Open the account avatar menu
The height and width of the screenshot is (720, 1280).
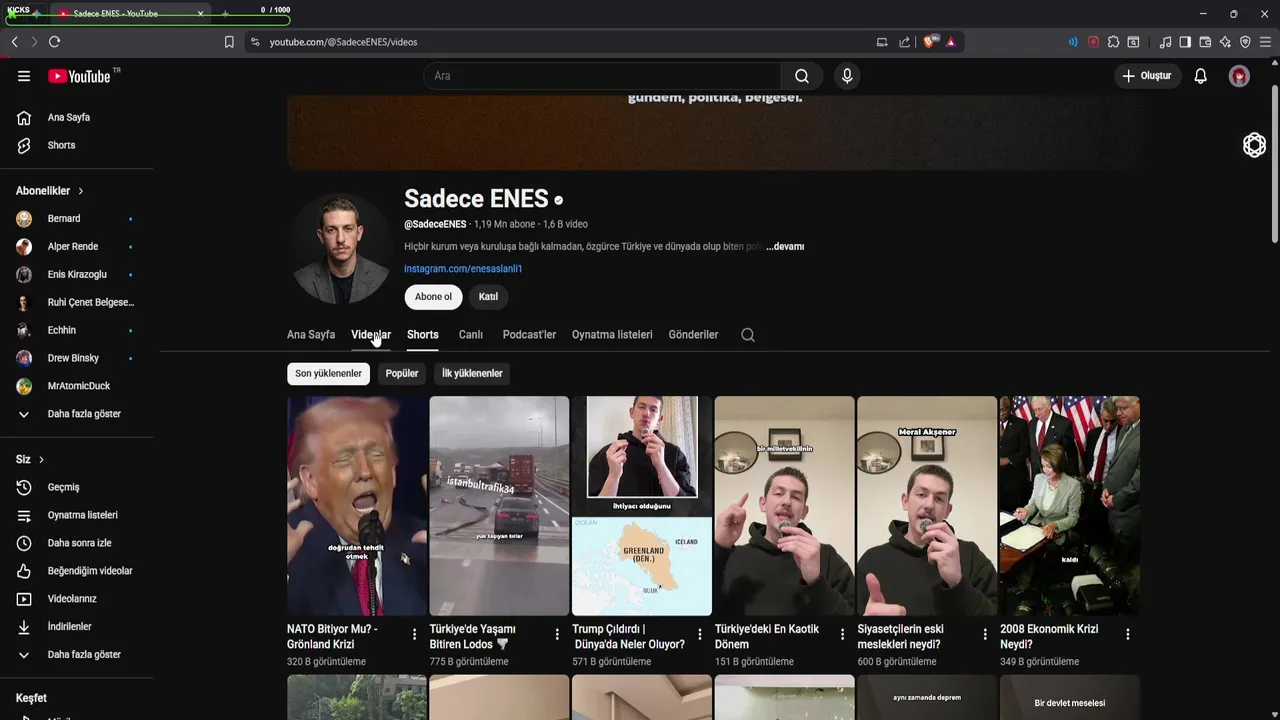[x=1239, y=76]
